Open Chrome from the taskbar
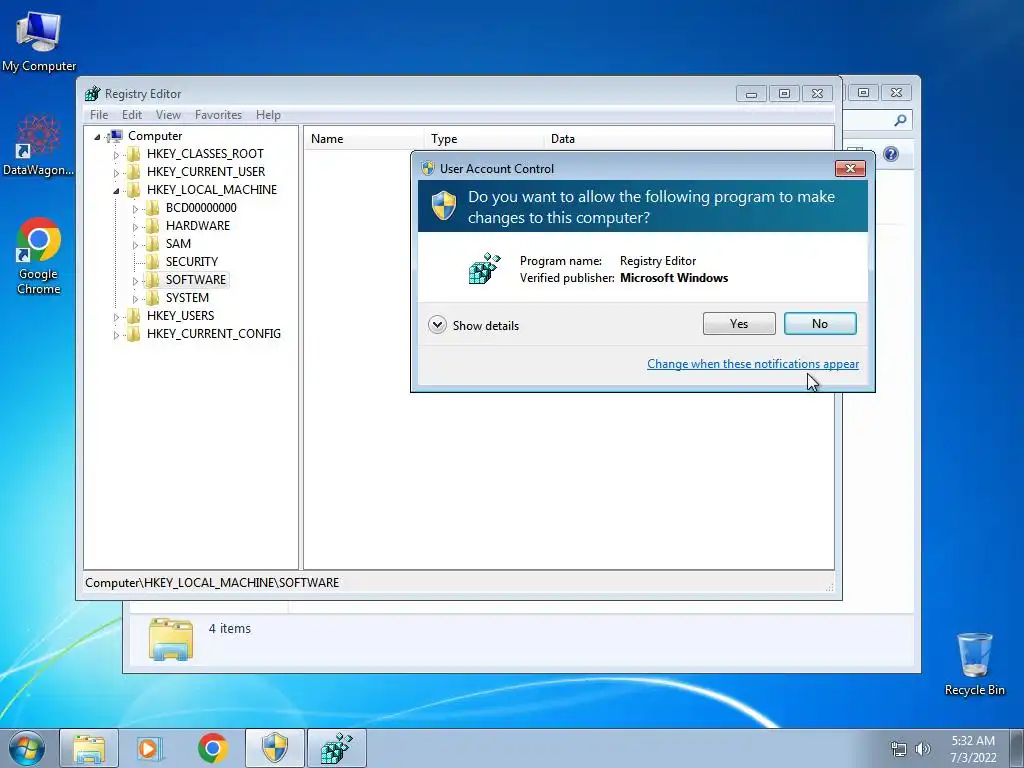The height and width of the screenshot is (768, 1024). [212, 748]
